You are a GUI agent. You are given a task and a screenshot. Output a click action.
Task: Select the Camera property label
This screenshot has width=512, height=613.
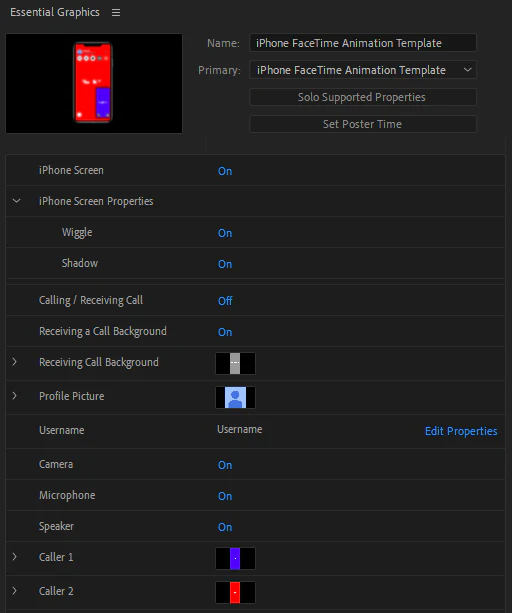[56, 464]
